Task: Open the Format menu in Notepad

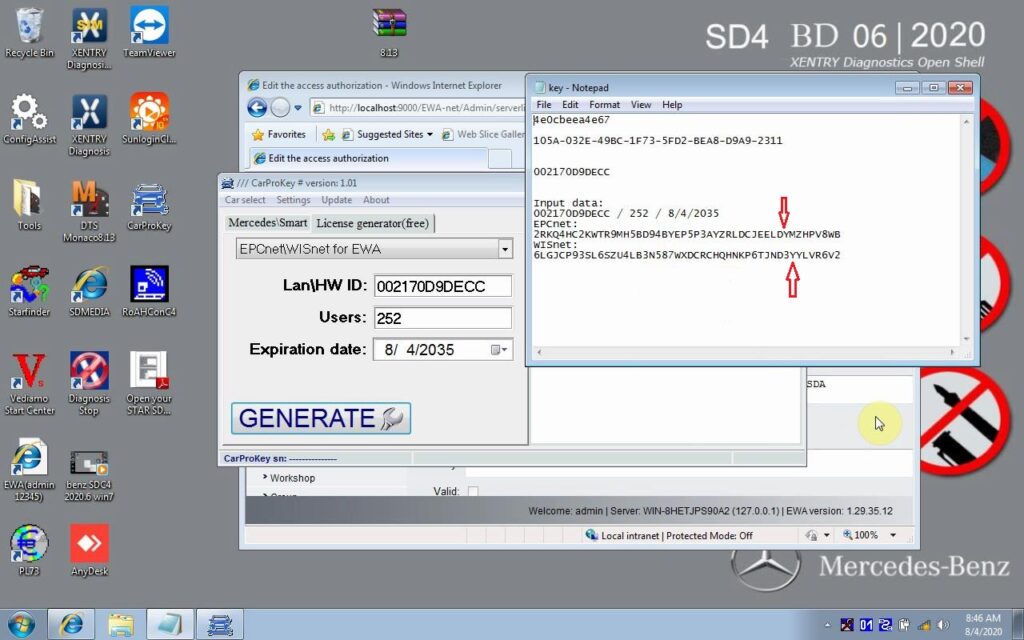Action: [x=604, y=105]
